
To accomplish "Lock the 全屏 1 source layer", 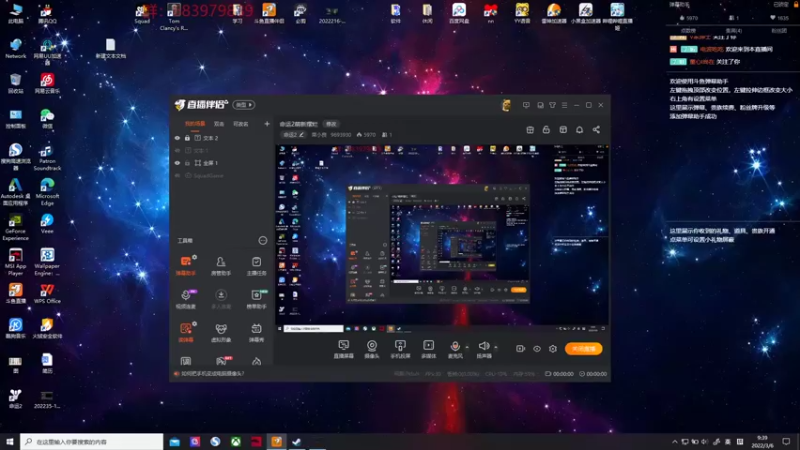I will [x=187, y=163].
